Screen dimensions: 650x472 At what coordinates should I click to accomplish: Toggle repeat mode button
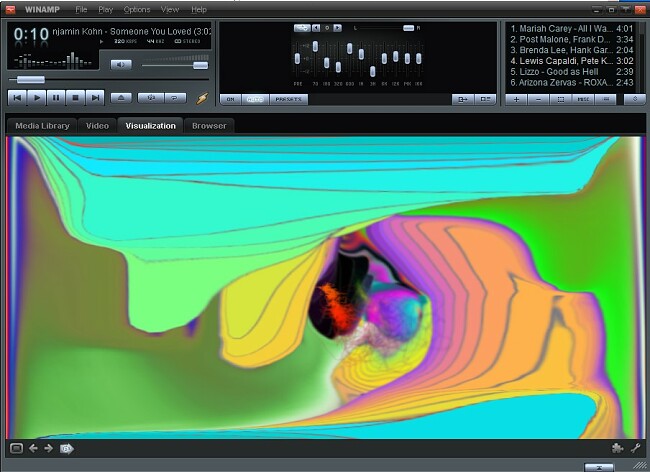(175, 98)
